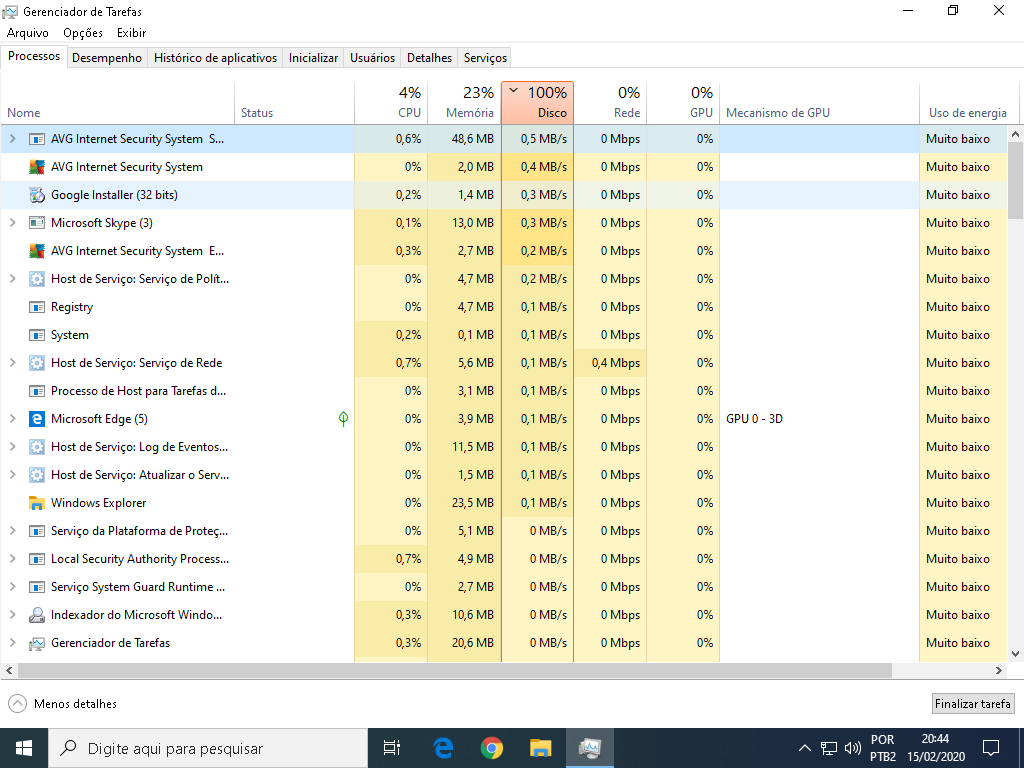The image size is (1024, 768).
Task: Click the Microsoft Edge (5) process icon
Action: 37,419
